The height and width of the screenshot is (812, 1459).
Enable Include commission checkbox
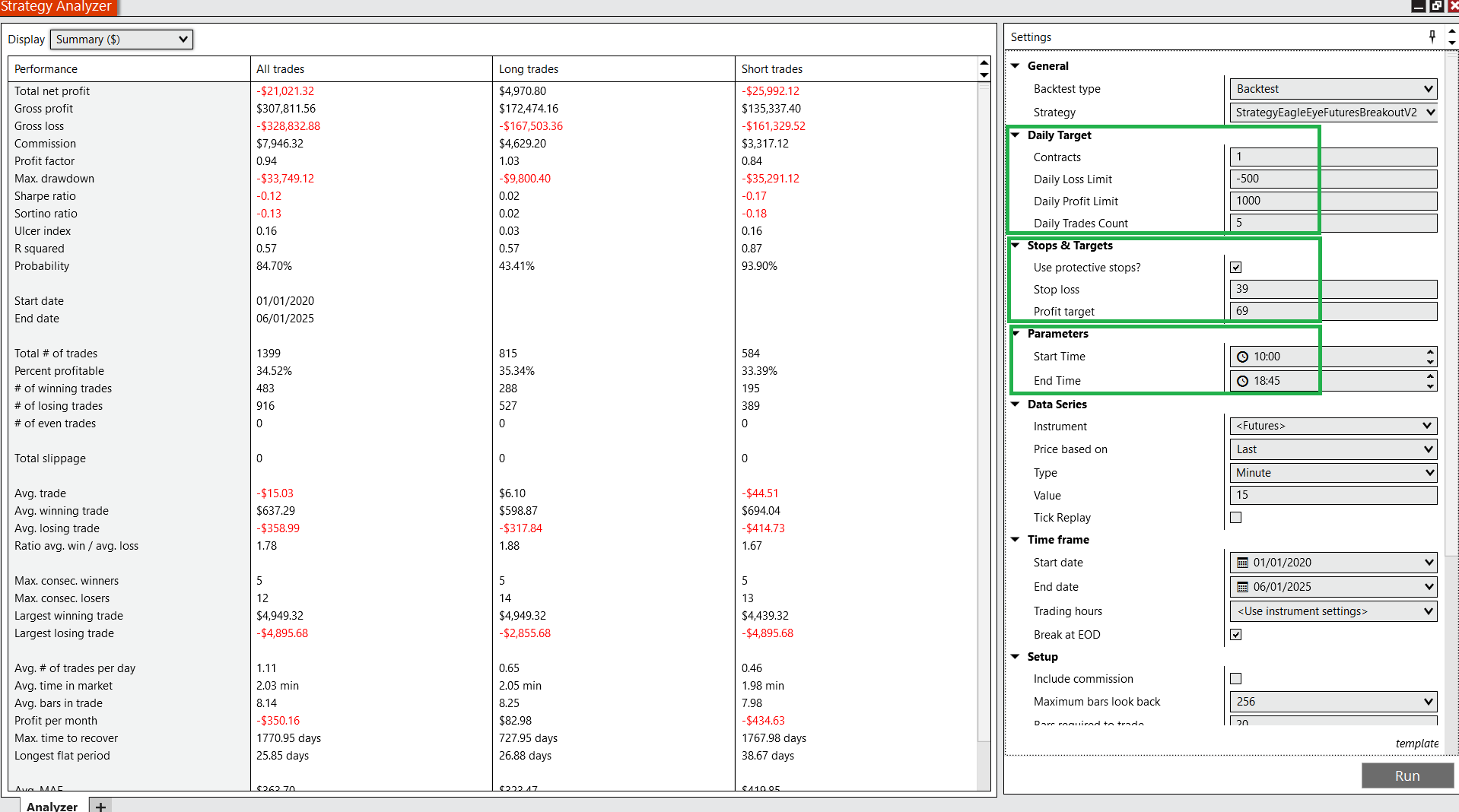(x=1236, y=679)
